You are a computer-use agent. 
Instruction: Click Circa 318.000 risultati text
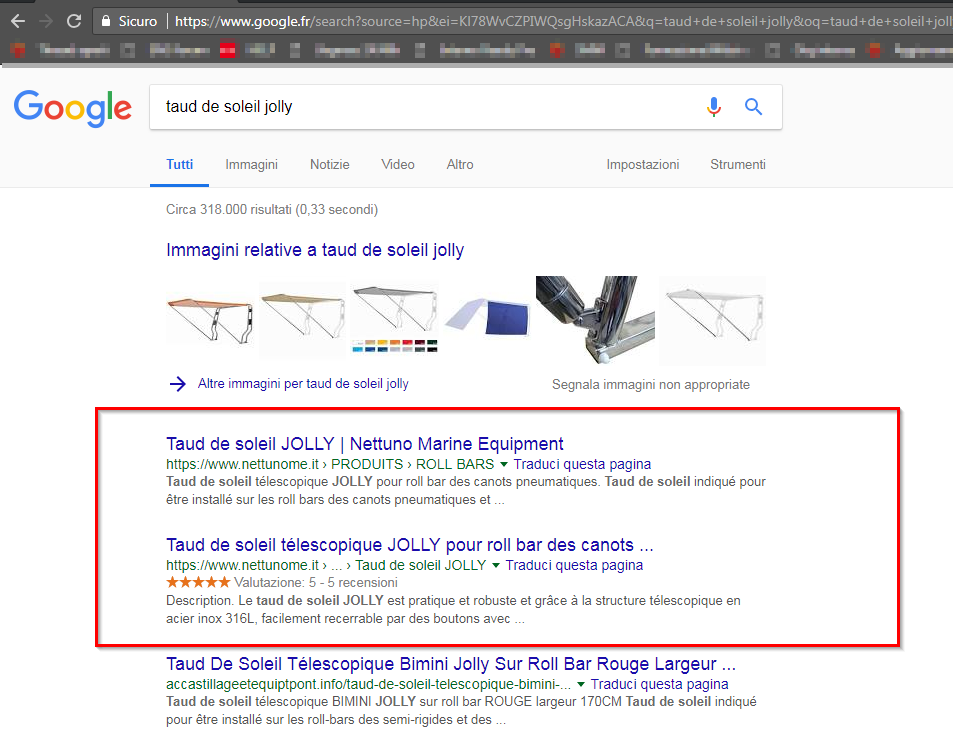point(272,210)
